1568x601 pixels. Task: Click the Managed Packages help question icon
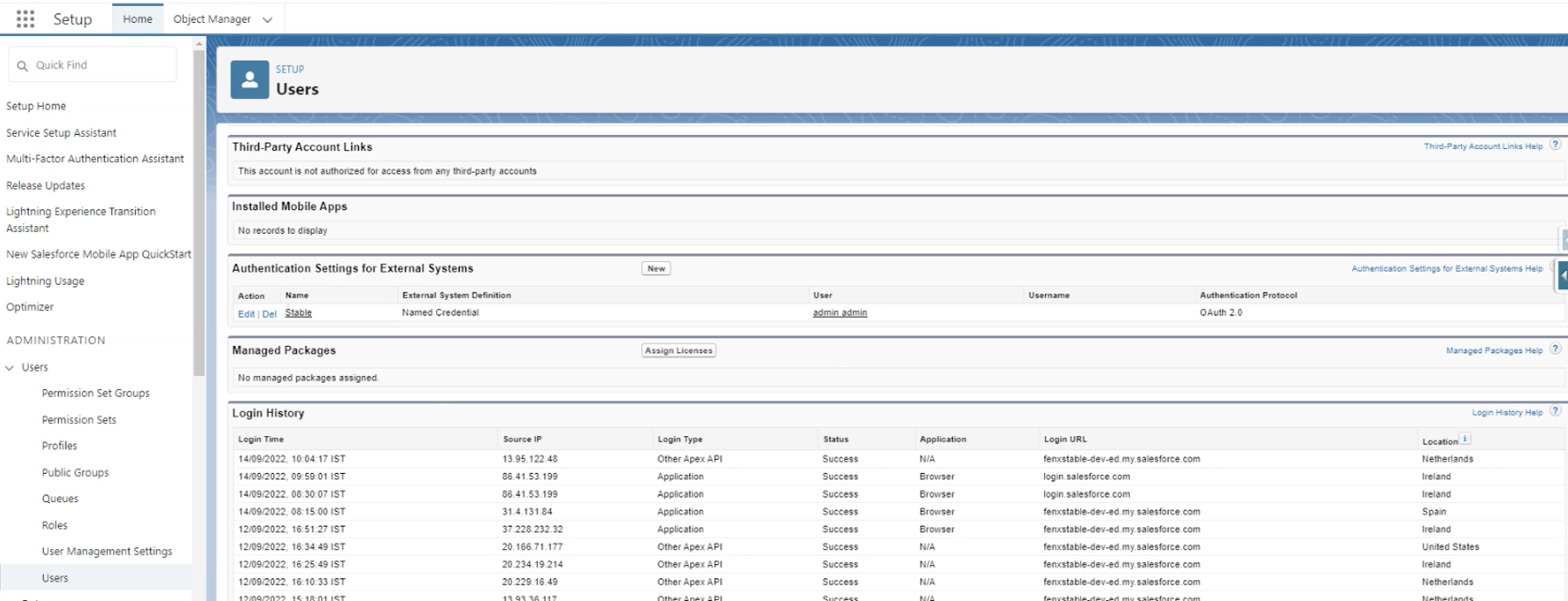coord(1555,350)
